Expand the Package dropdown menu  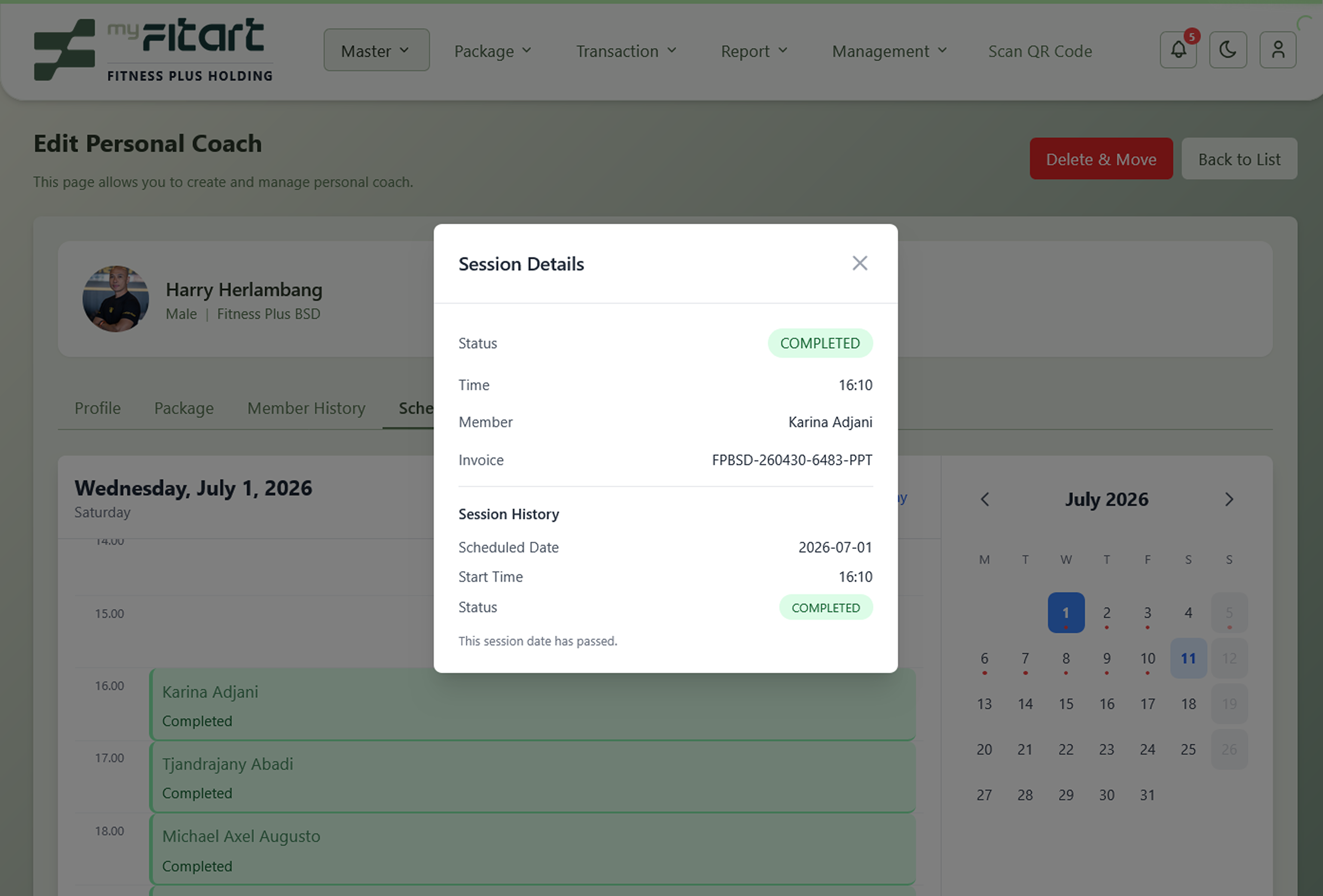pos(493,51)
